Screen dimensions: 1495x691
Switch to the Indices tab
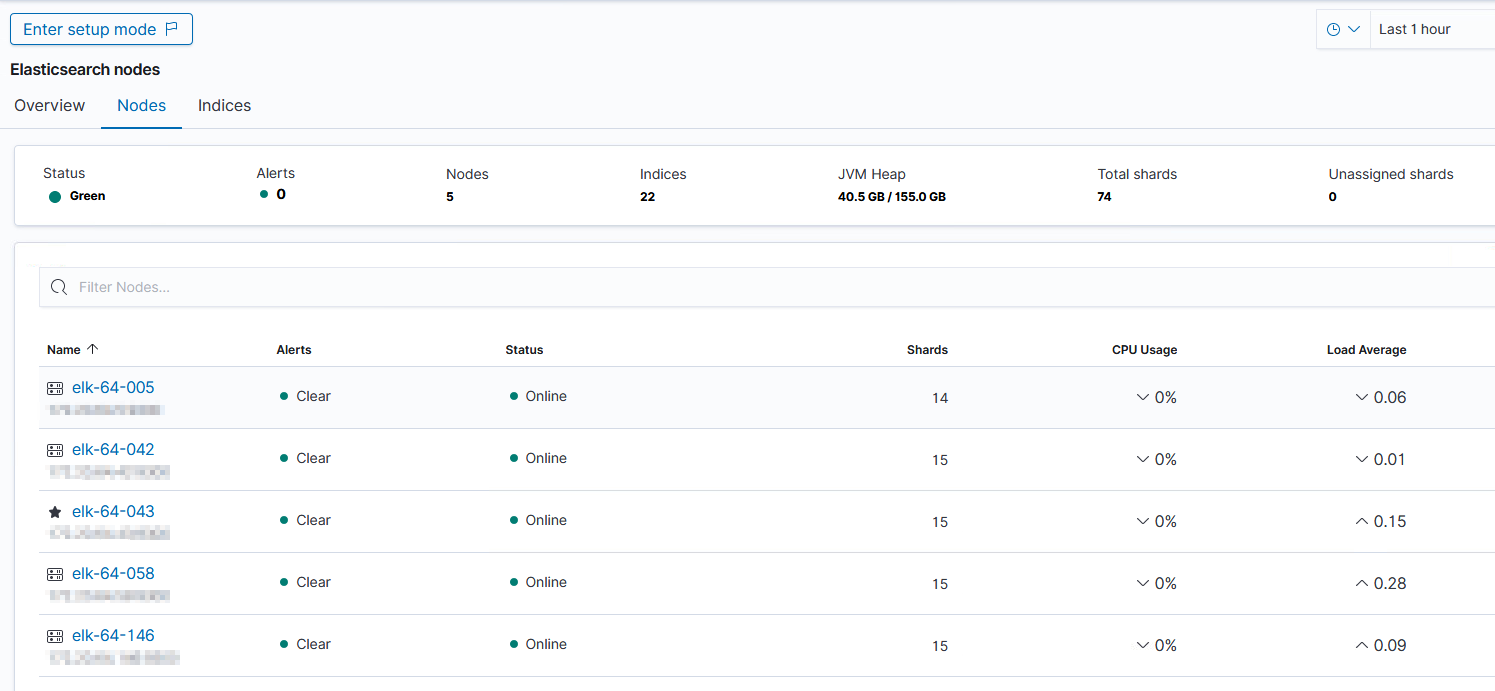click(x=224, y=105)
